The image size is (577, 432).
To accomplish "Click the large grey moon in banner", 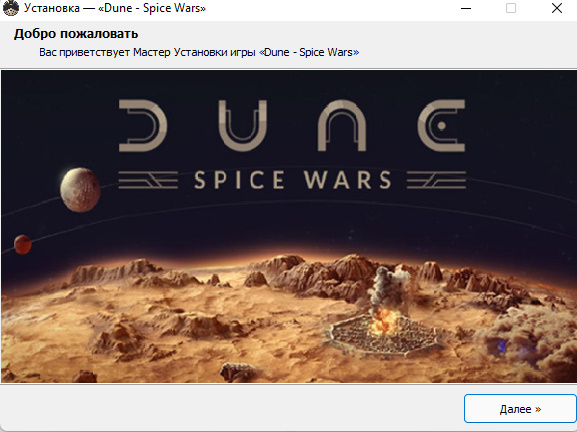I will coord(80,190).
